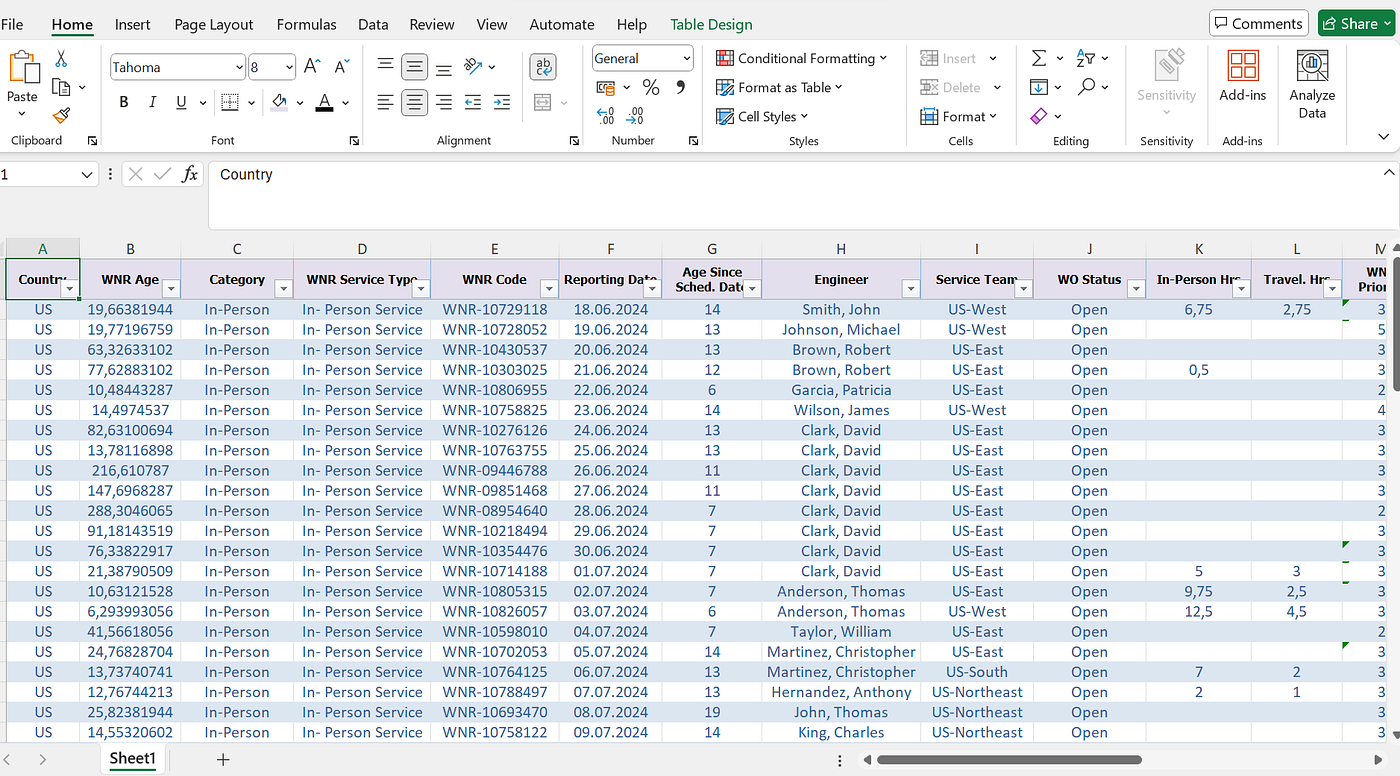1400x776 pixels.
Task: Open the Tahoma font name dropdown
Action: click(239, 67)
